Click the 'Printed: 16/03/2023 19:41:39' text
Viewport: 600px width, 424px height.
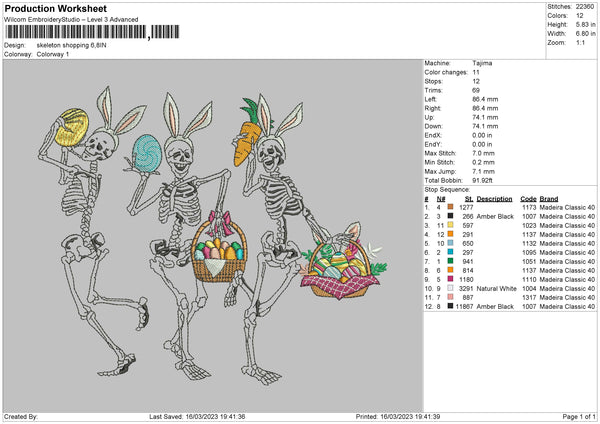(398, 416)
